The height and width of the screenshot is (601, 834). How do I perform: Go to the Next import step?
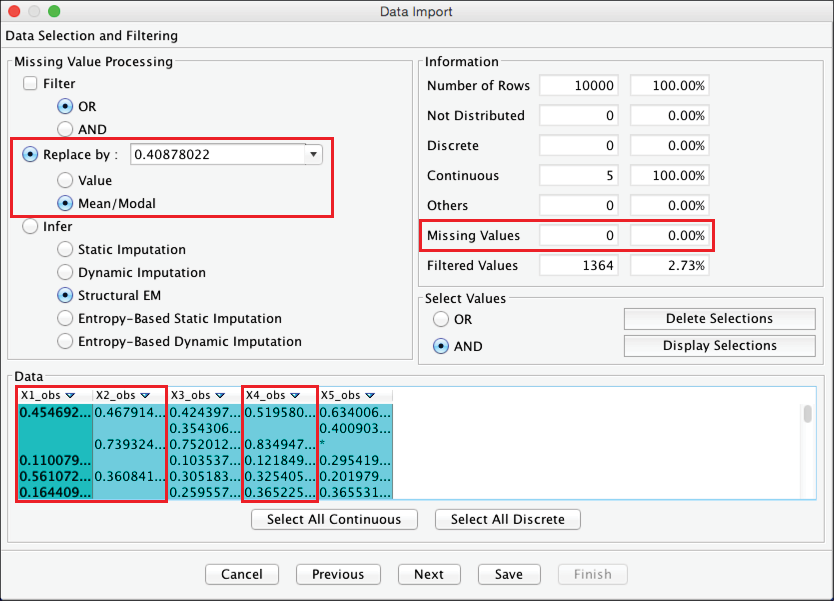point(428,575)
